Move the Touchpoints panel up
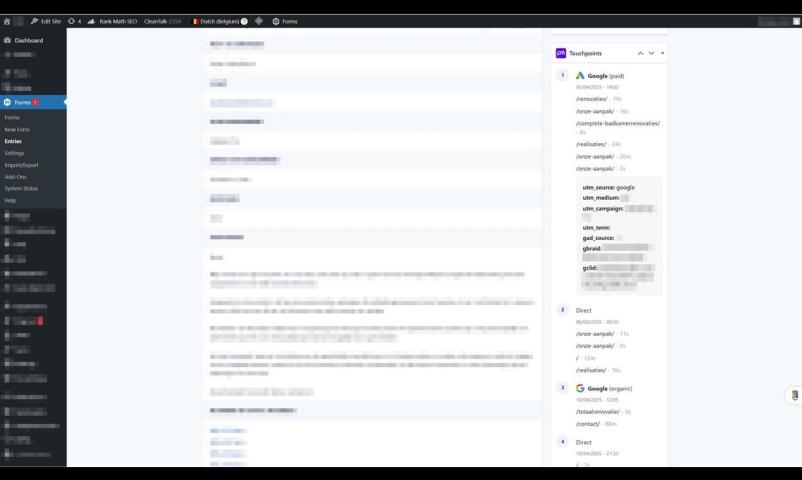 [x=640, y=53]
